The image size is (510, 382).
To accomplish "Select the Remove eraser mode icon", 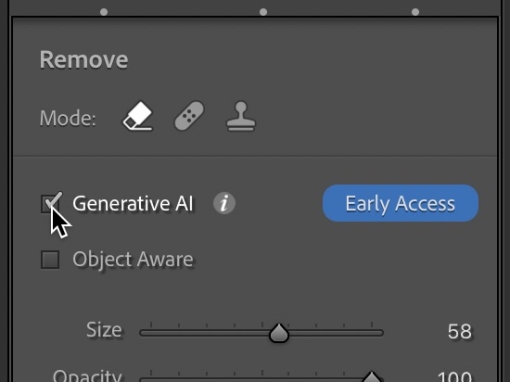I will click(138, 116).
